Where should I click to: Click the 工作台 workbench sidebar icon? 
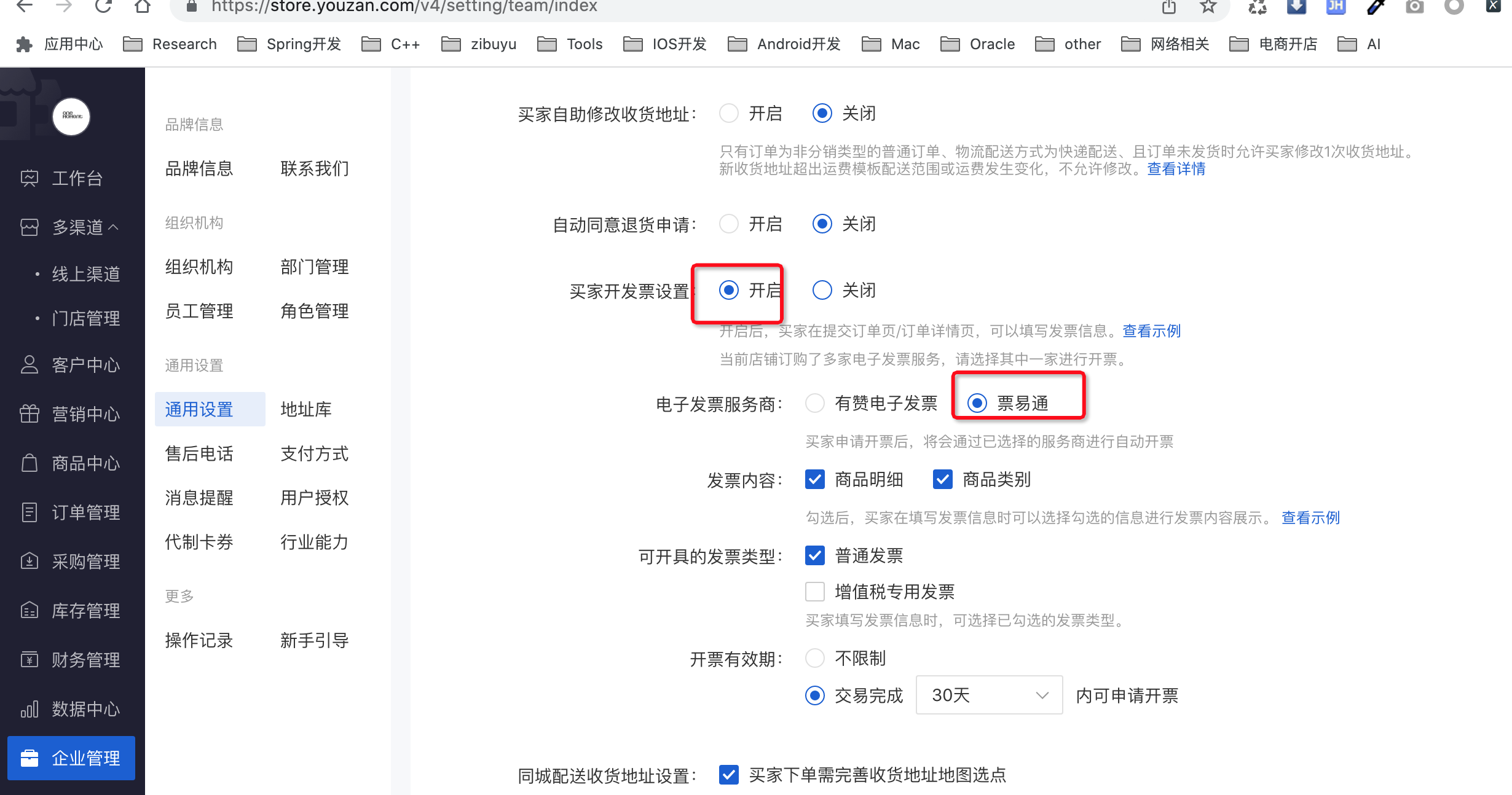coord(29,178)
